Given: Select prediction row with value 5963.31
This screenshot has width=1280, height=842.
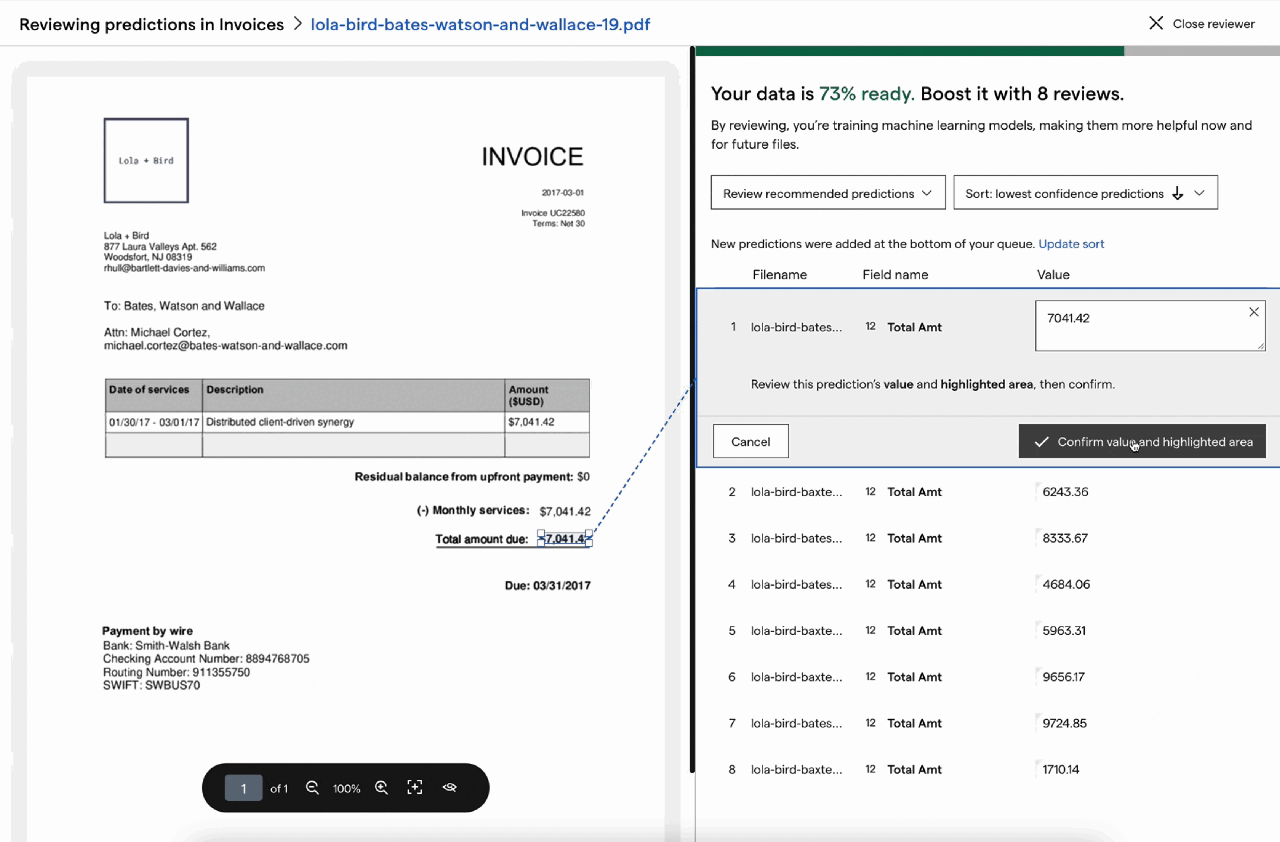Looking at the screenshot, I should pos(988,631).
